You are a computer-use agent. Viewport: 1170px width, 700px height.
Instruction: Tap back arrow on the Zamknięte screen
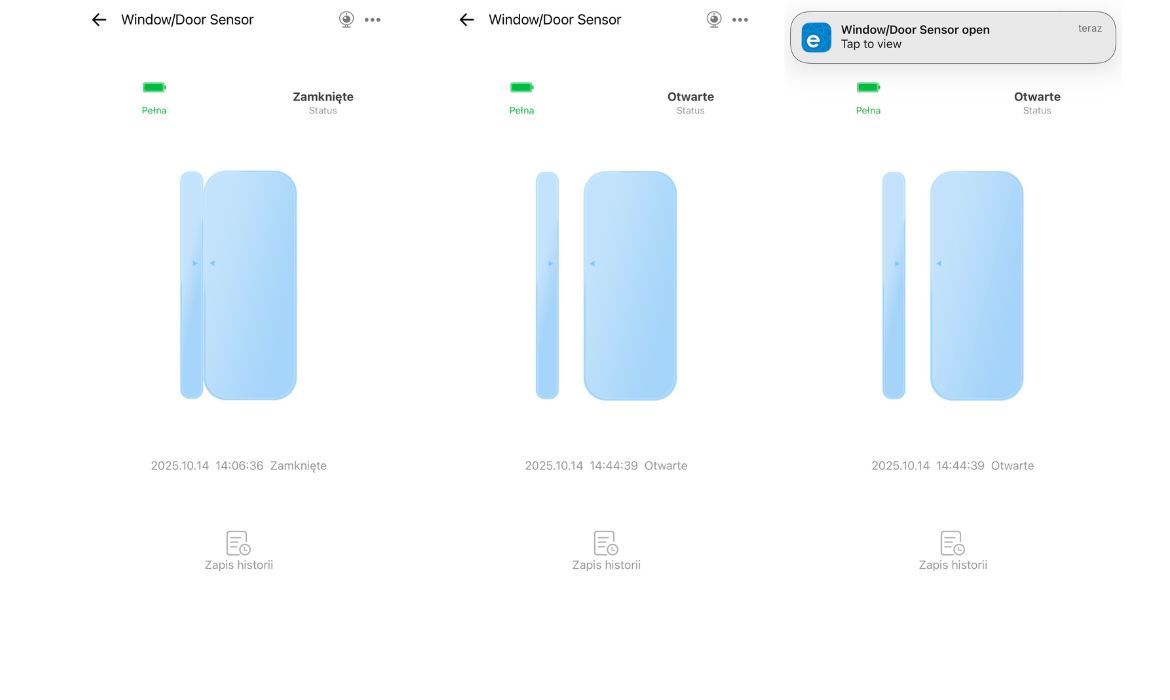(98, 20)
